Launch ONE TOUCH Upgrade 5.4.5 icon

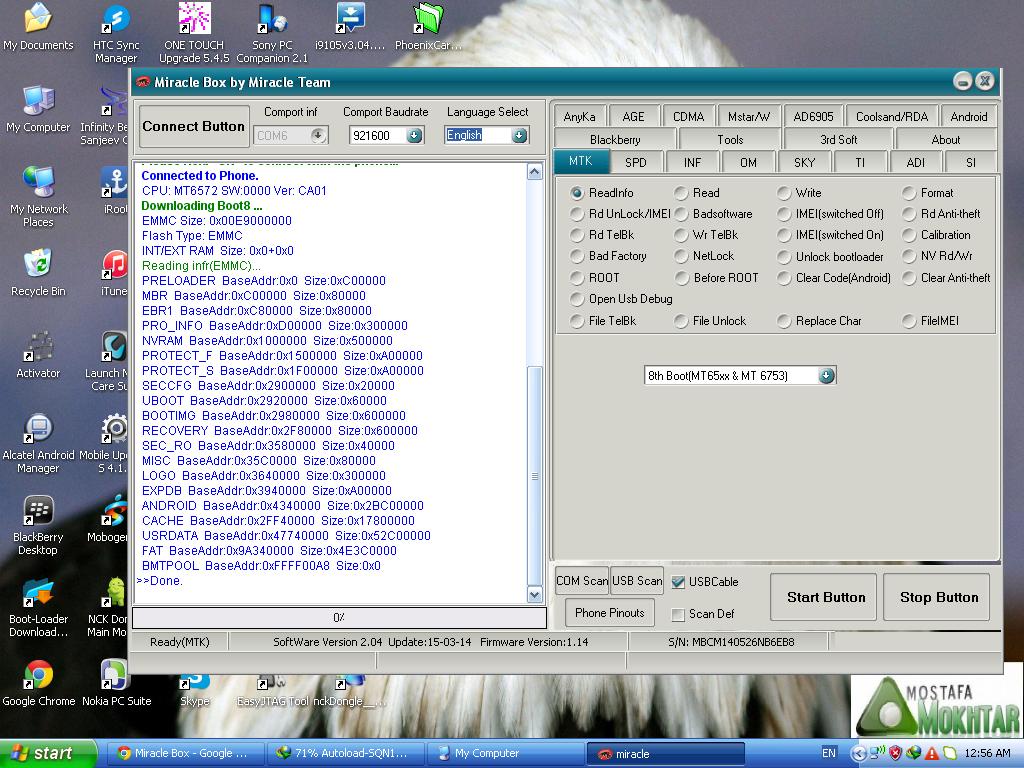(194, 33)
